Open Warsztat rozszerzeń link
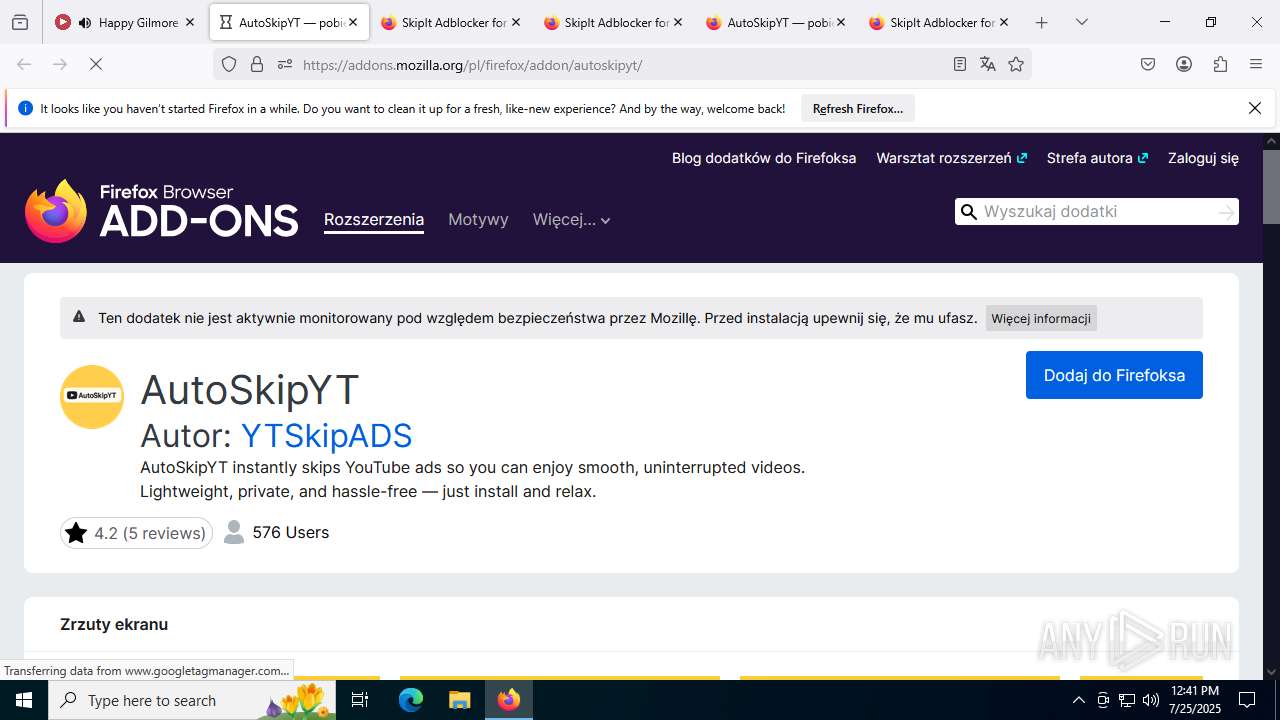Image resolution: width=1280 pixels, height=720 pixels. click(x=951, y=158)
